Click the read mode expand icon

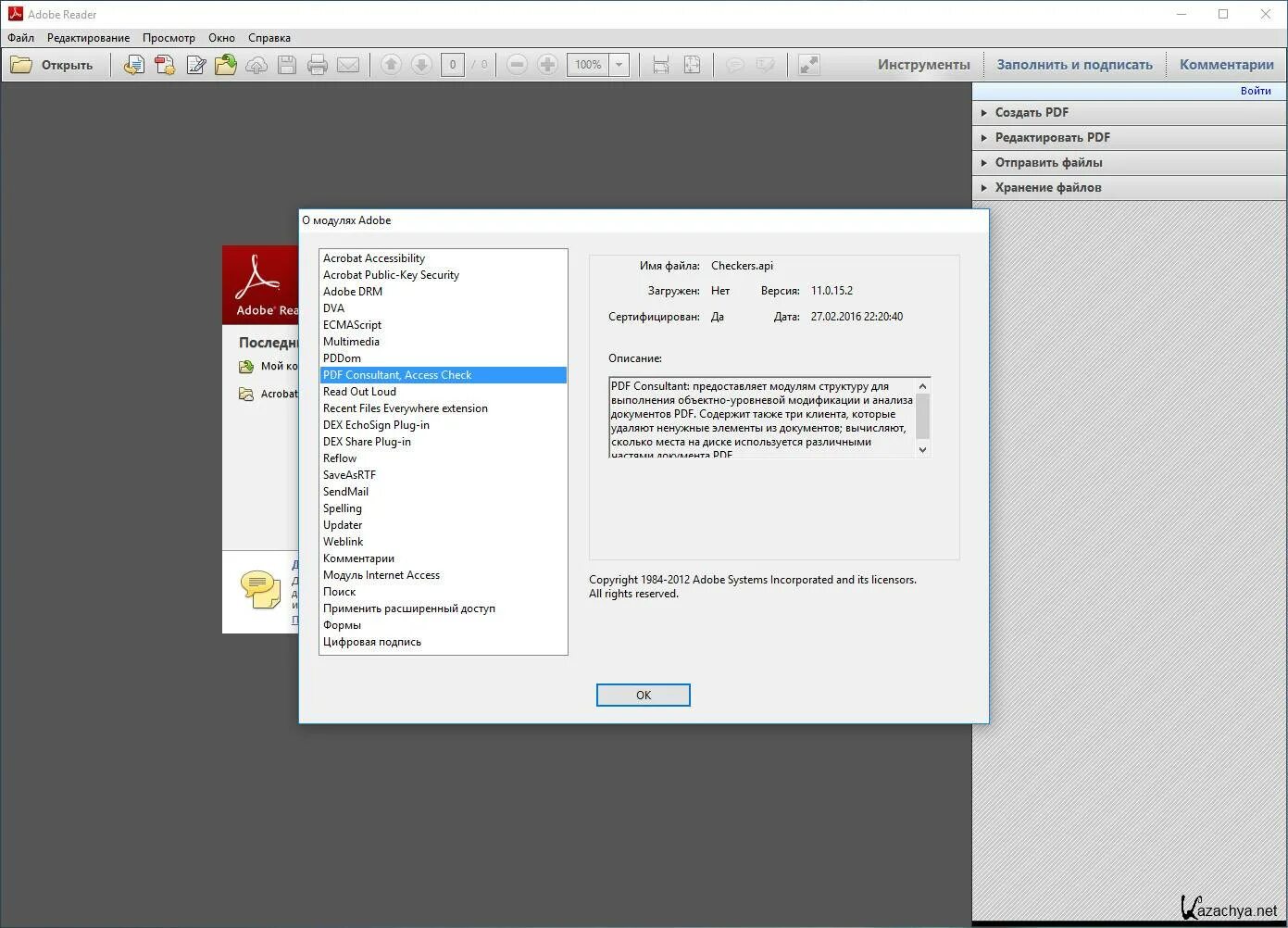[809, 65]
